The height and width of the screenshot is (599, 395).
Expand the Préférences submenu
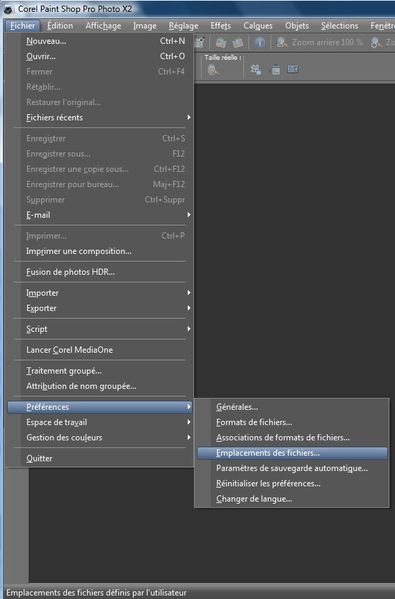100,407
